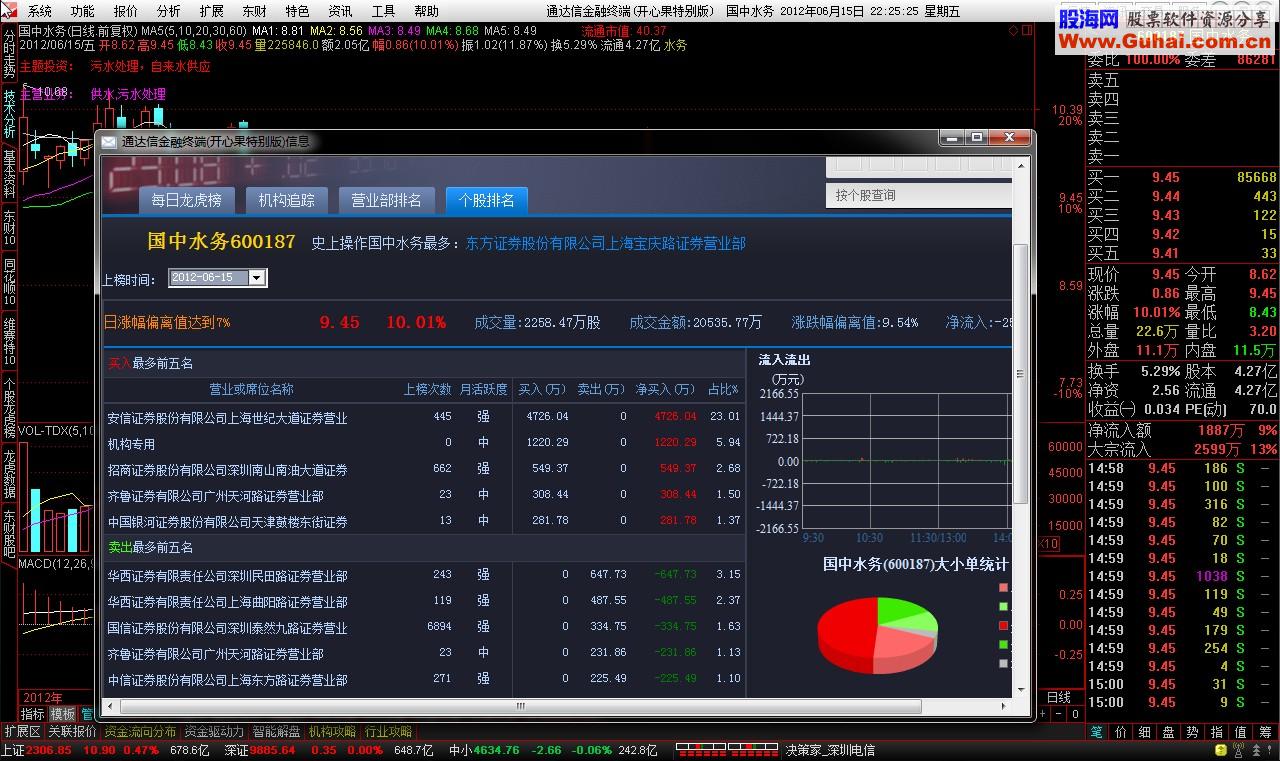Open 中国银河证券天津鼓楼东街 row
The image size is (1280, 761).
tap(424, 521)
